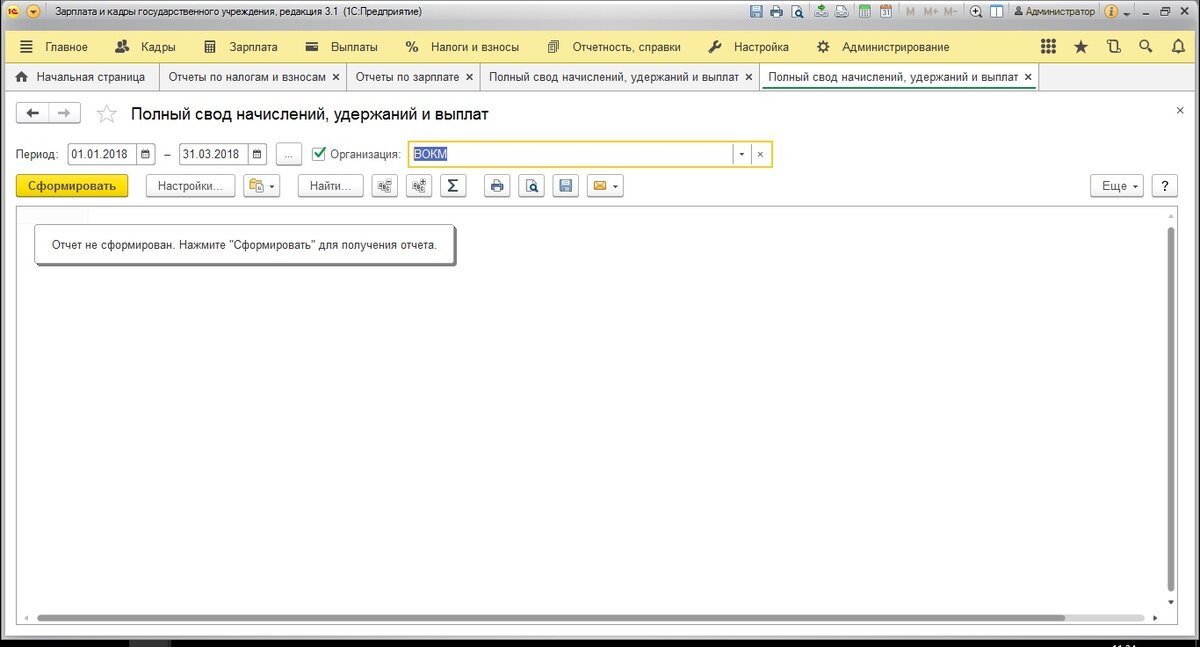Open the Главное section
Screen dimensions: 1200x647
click(x=54, y=47)
